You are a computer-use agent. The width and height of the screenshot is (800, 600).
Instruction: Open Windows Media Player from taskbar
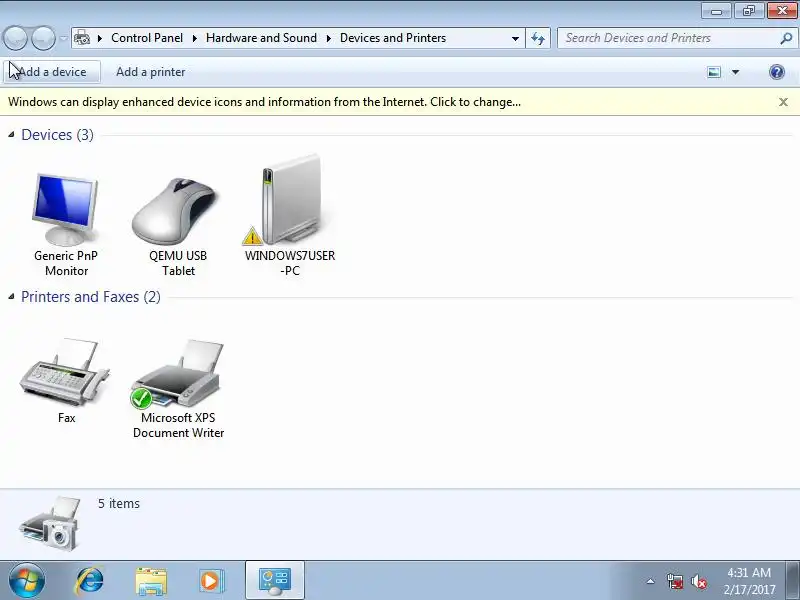tap(211, 581)
